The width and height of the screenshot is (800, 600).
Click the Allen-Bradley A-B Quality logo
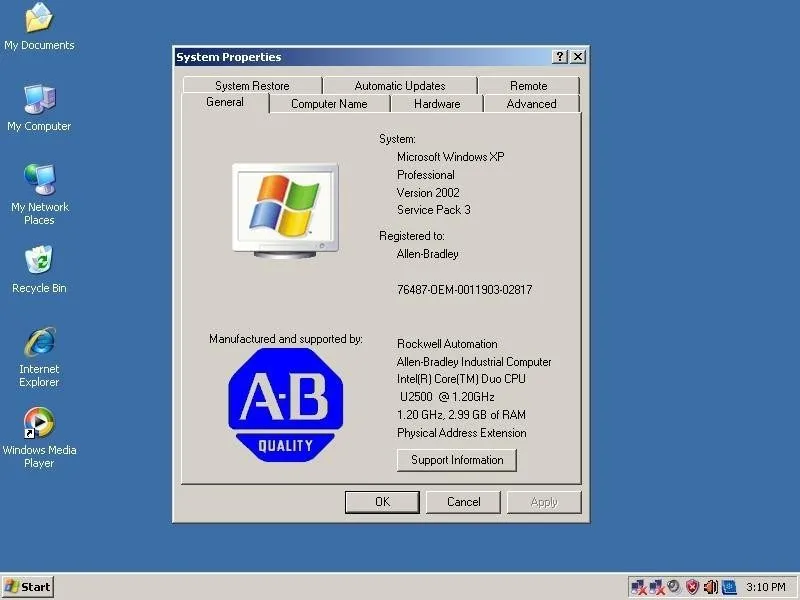285,405
